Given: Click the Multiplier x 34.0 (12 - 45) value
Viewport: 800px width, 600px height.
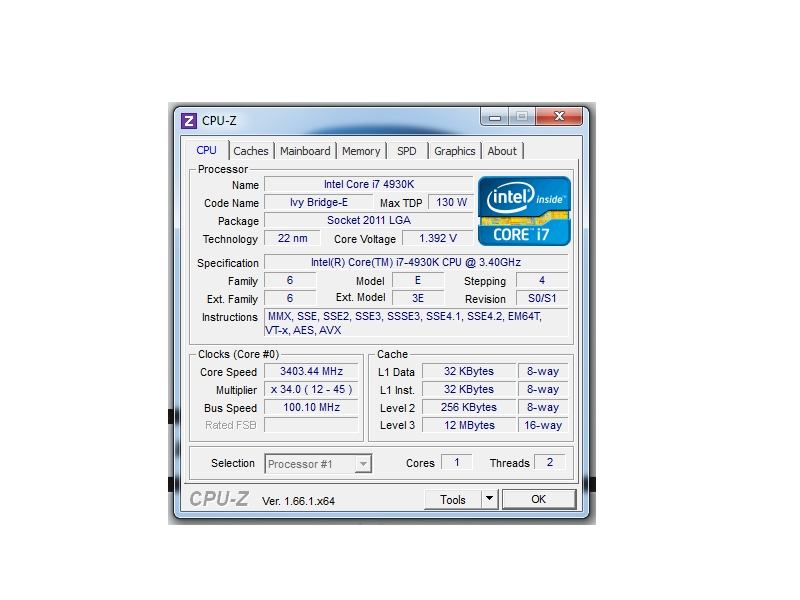Looking at the screenshot, I should click(311, 389).
